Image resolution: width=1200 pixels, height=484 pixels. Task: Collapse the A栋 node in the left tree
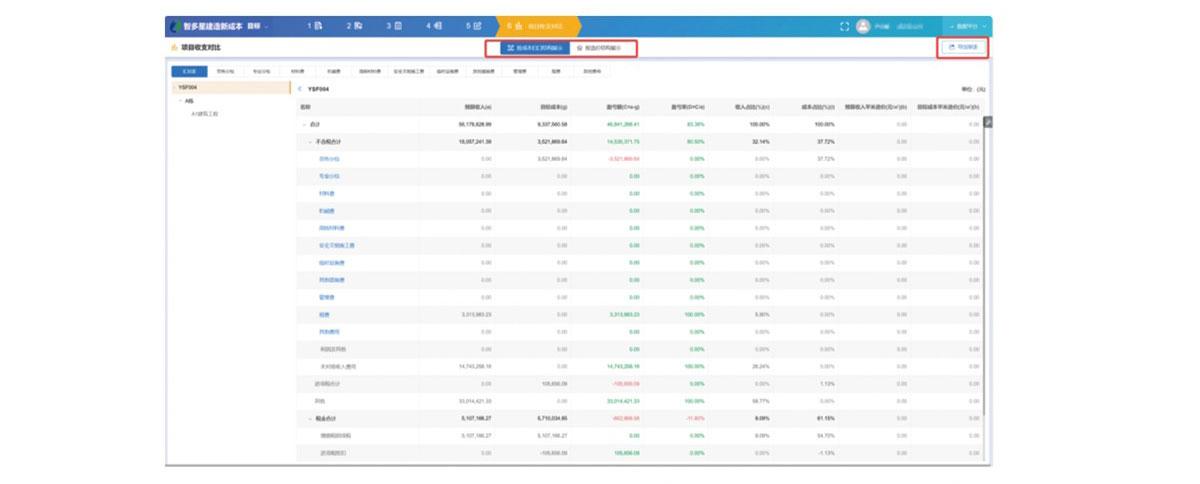click(x=180, y=101)
